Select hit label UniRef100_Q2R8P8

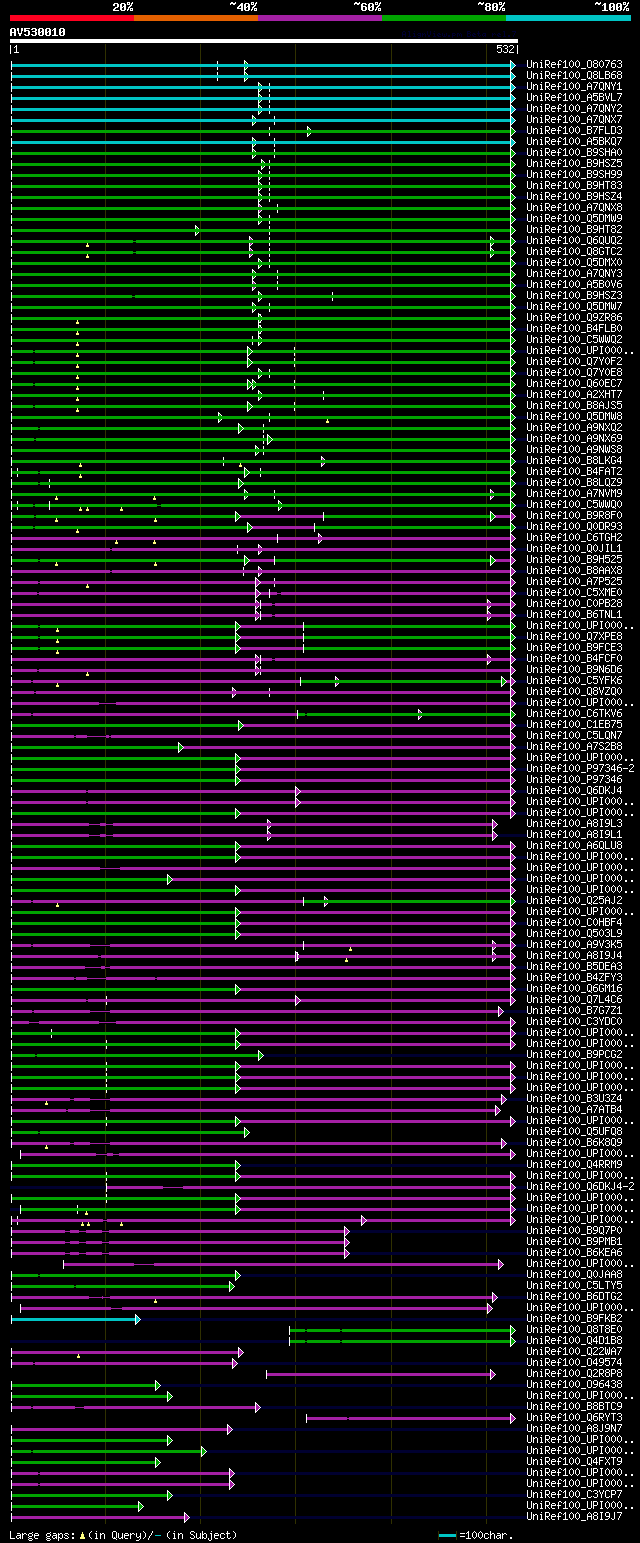click(x=574, y=1373)
